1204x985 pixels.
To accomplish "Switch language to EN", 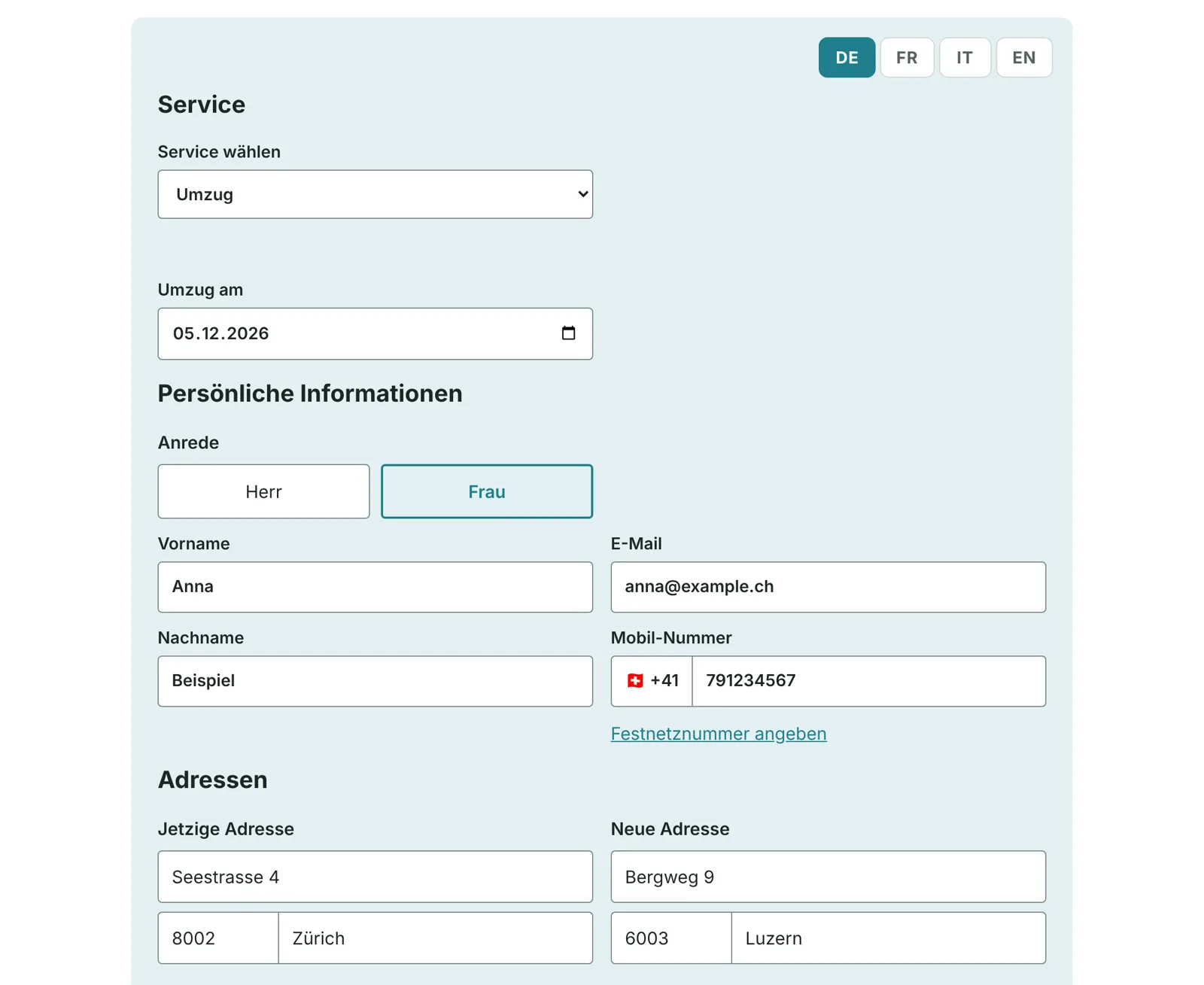I will tap(1023, 57).
